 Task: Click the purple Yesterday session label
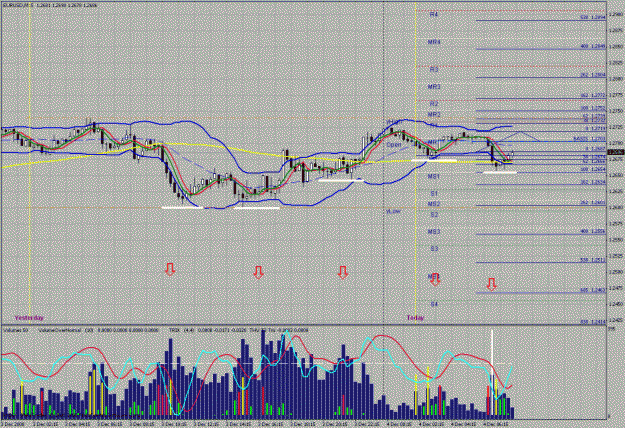pos(29,318)
